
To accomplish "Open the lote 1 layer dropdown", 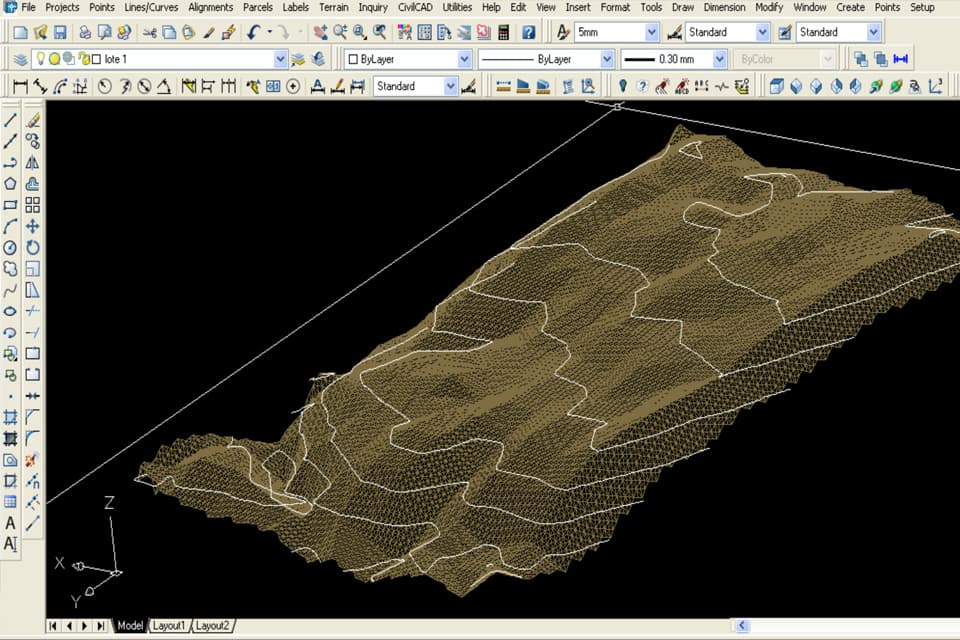I will [x=280, y=60].
